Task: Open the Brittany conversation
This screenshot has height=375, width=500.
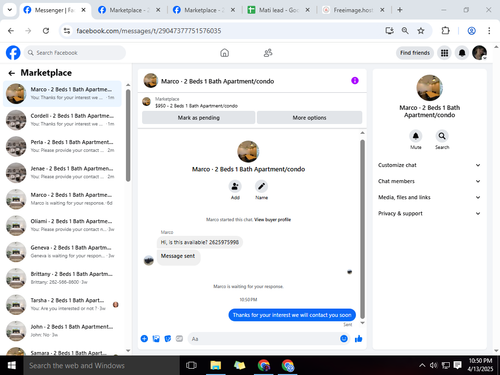Action: point(62,278)
